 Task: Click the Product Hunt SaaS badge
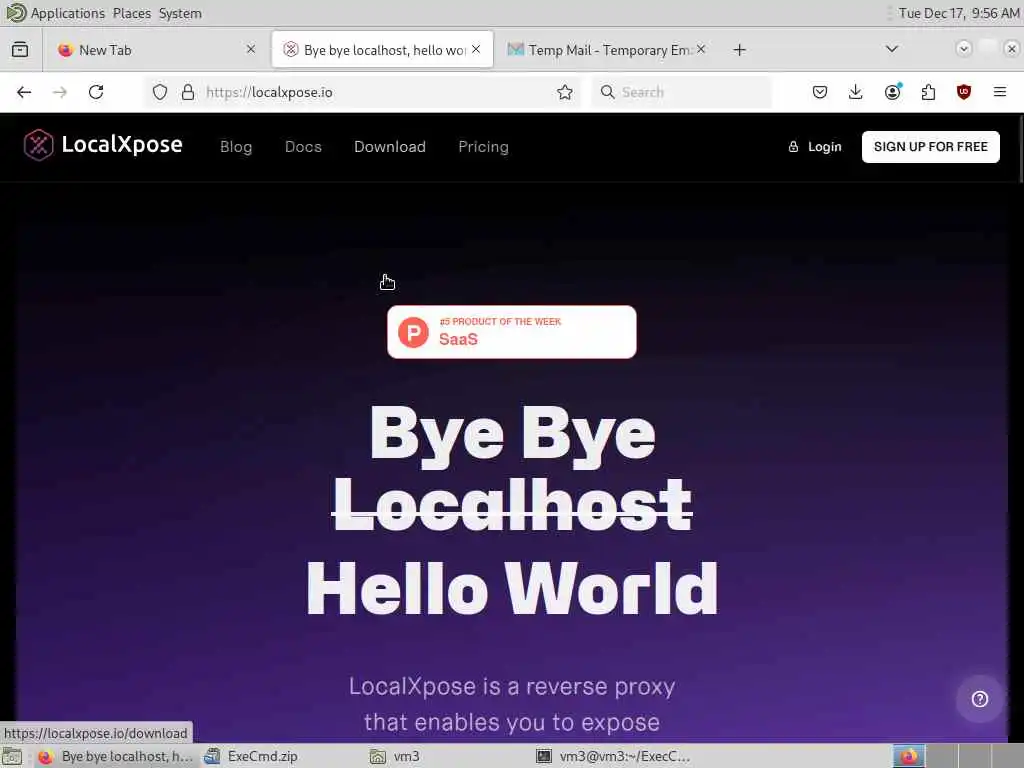point(511,332)
